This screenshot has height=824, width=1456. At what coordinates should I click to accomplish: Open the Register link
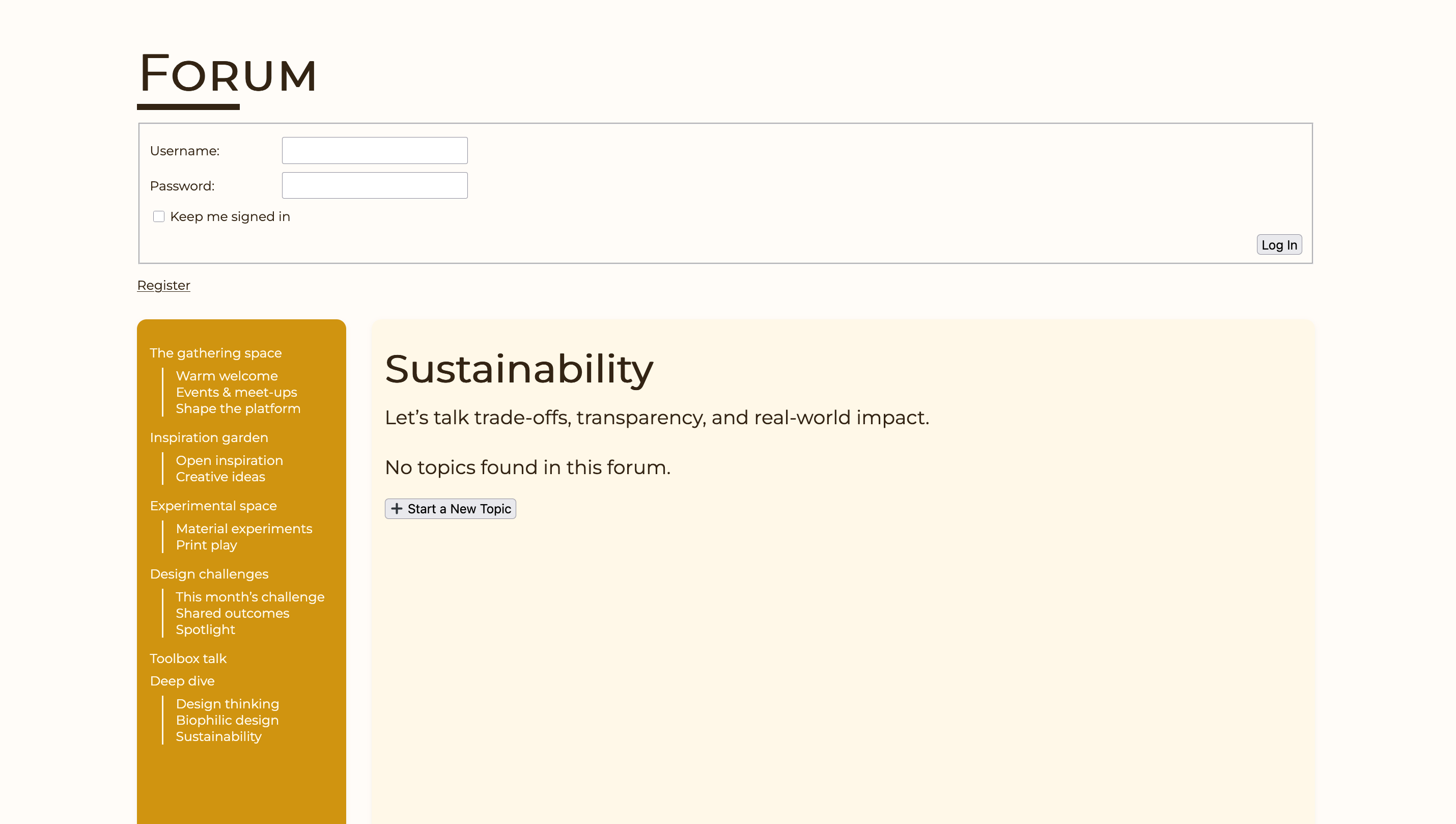(x=163, y=285)
